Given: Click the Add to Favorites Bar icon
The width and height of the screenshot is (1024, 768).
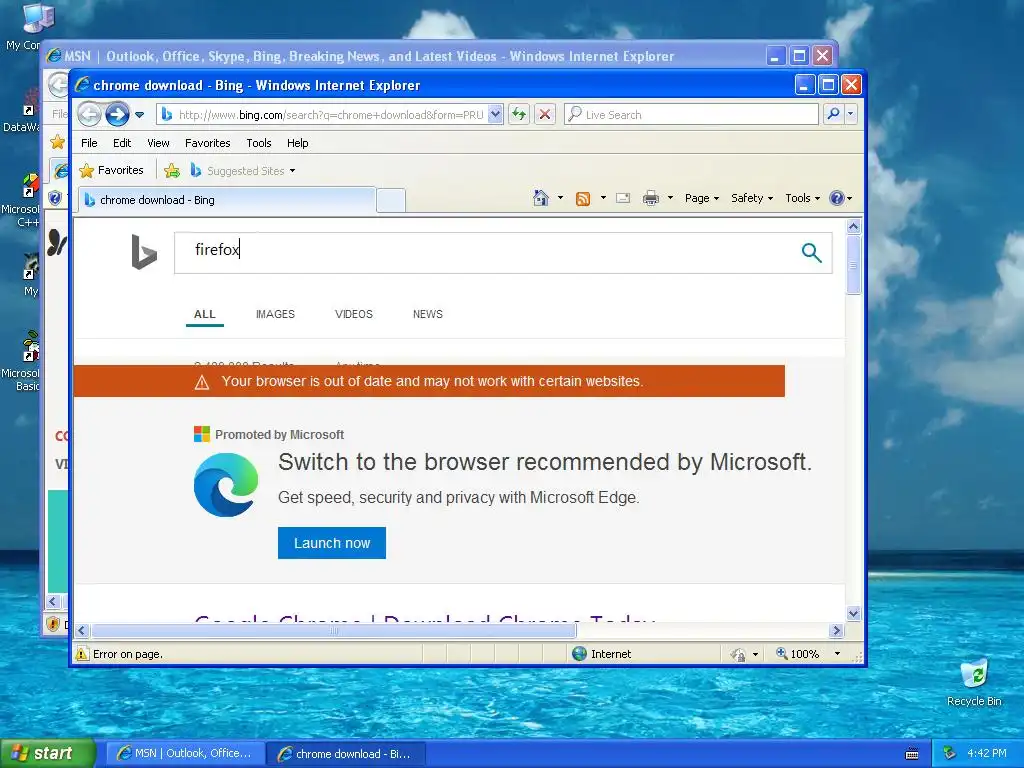Looking at the screenshot, I should click(x=172, y=170).
